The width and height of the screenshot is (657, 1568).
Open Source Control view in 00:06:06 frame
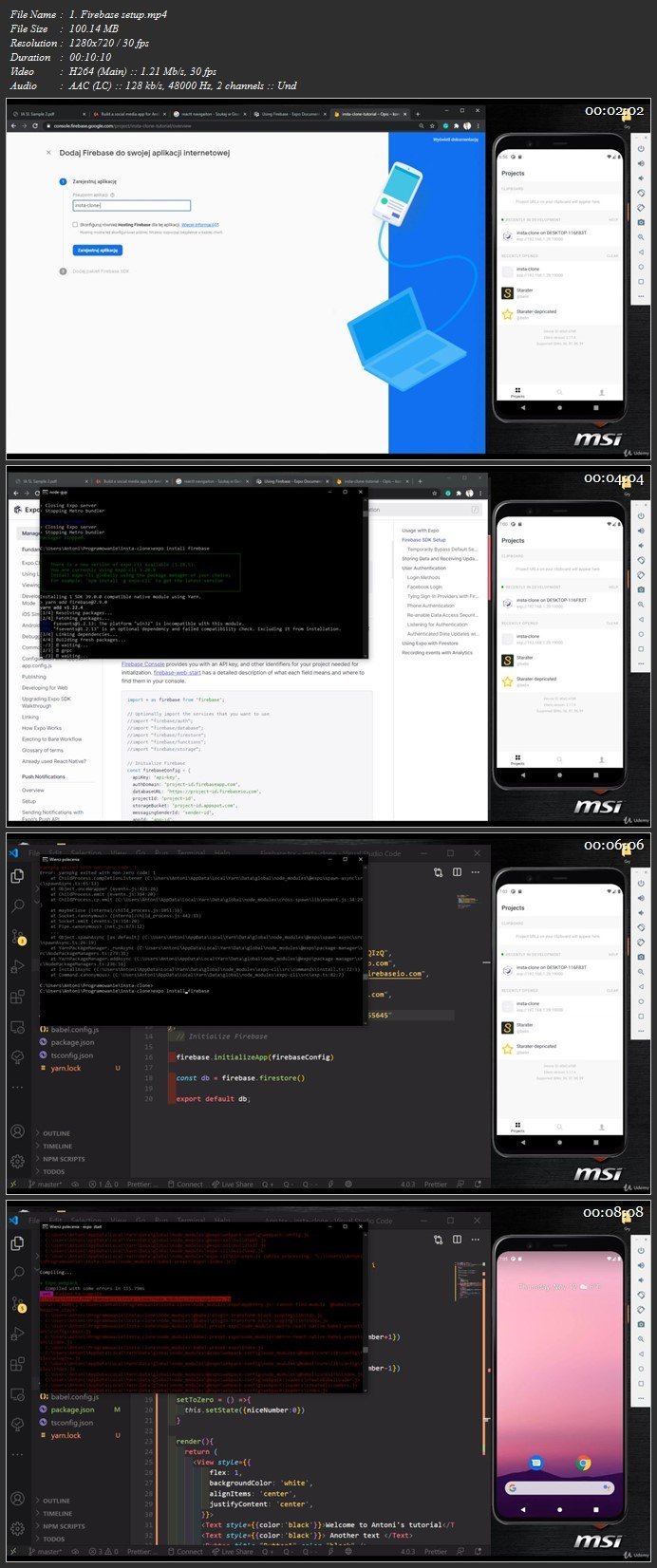click(x=16, y=937)
